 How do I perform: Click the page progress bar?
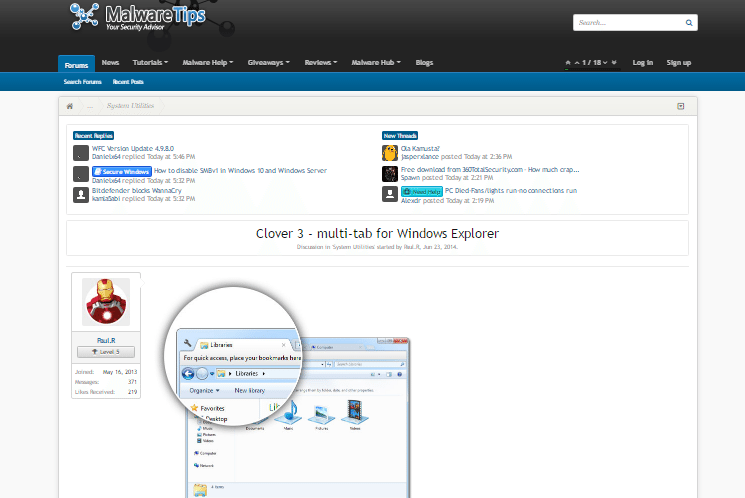[x=592, y=69]
